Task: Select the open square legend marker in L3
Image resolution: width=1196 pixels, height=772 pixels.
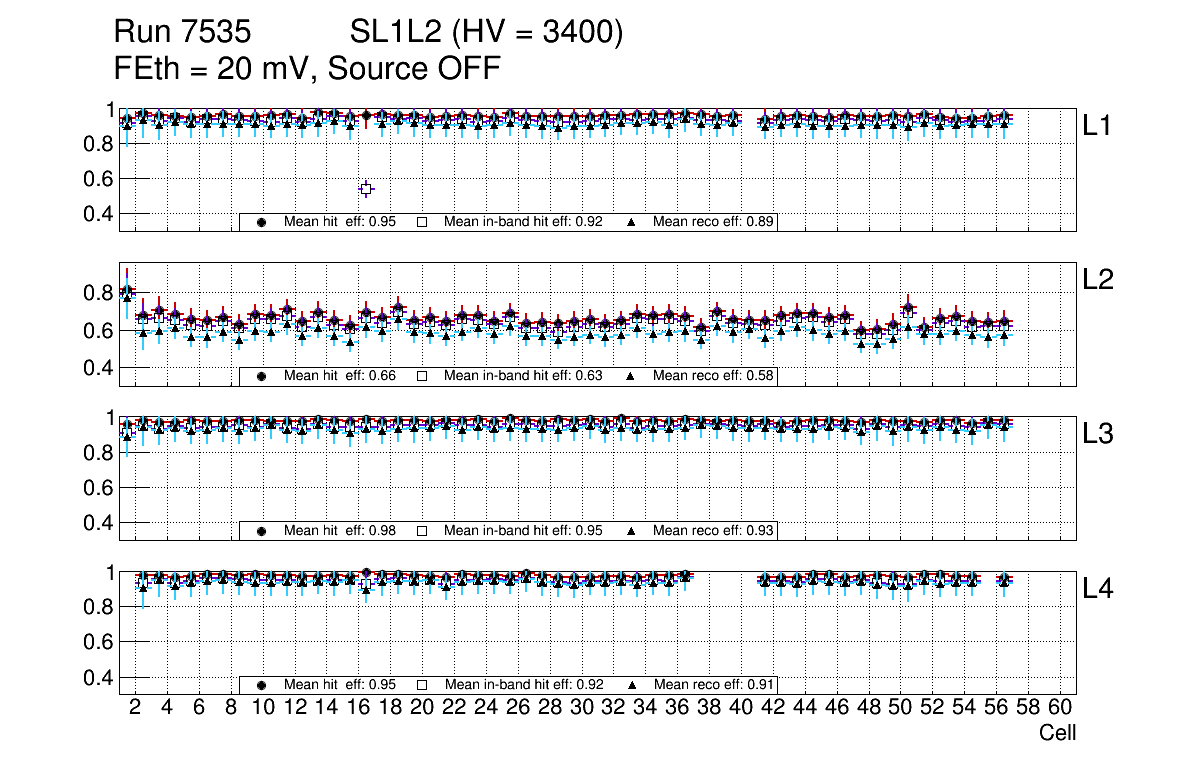Action: point(422,531)
